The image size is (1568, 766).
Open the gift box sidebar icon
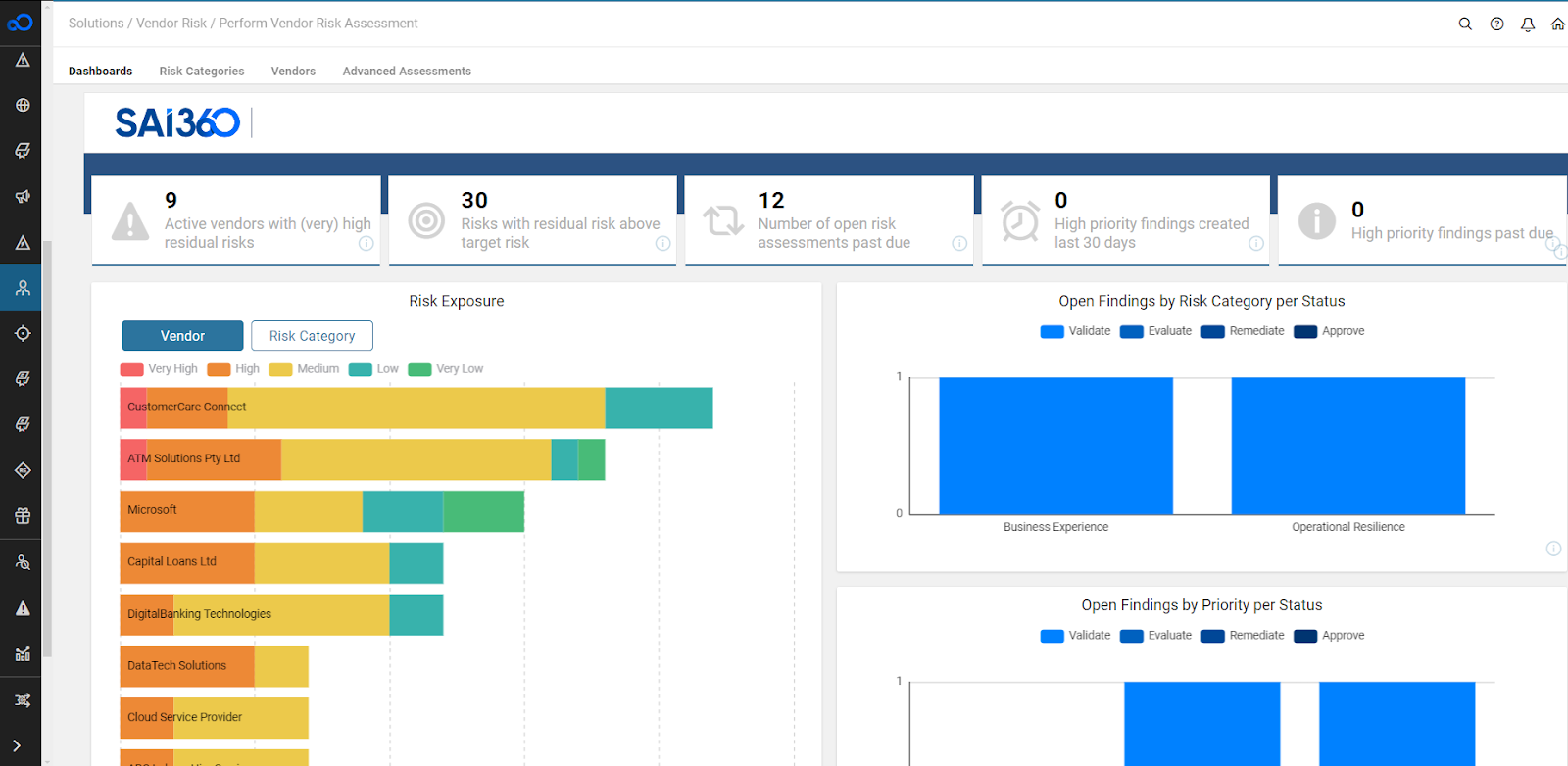[23, 516]
